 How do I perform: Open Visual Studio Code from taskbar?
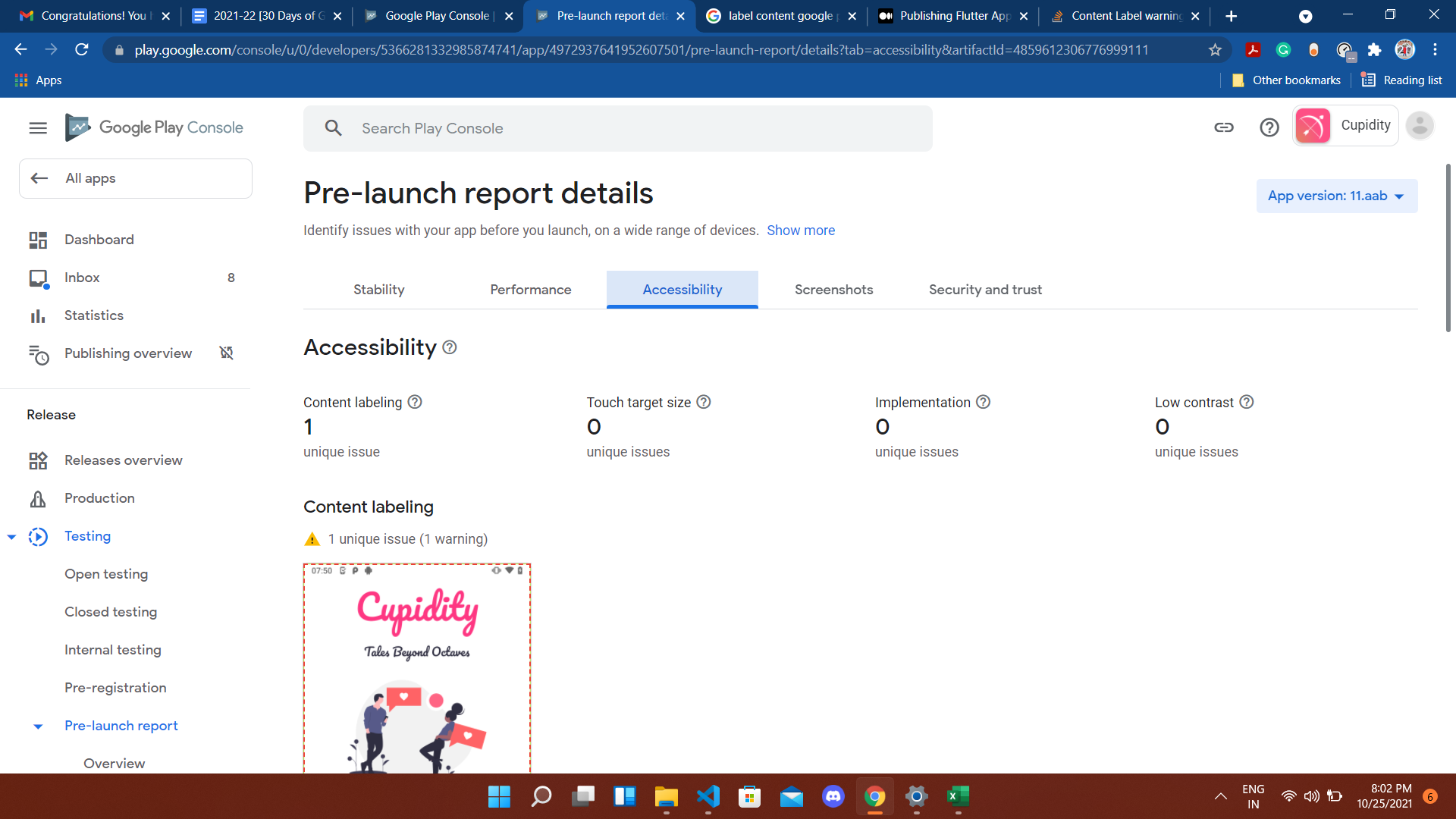coord(708,796)
